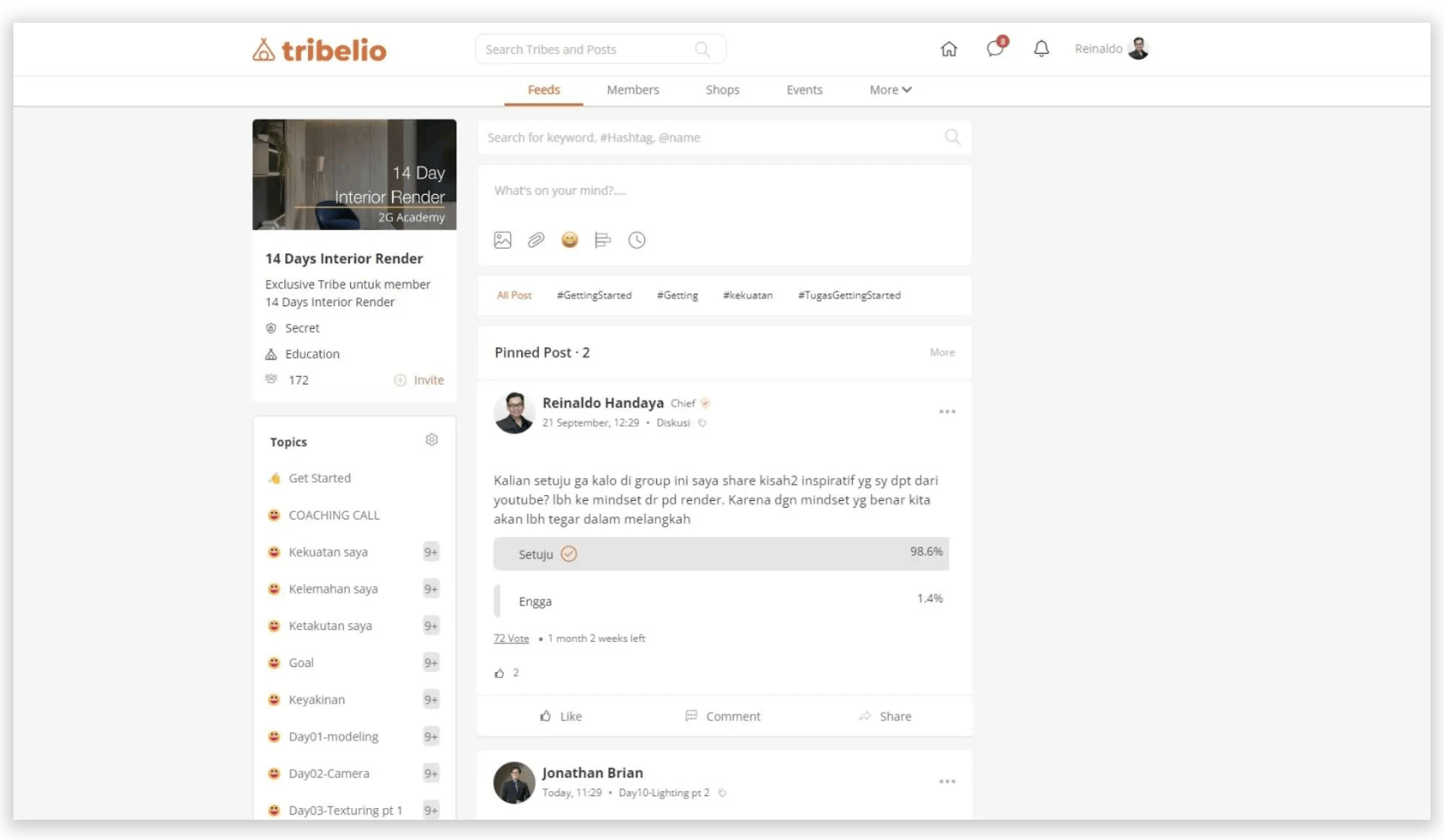Switch to the Feeds tab

click(x=544, y=90)
